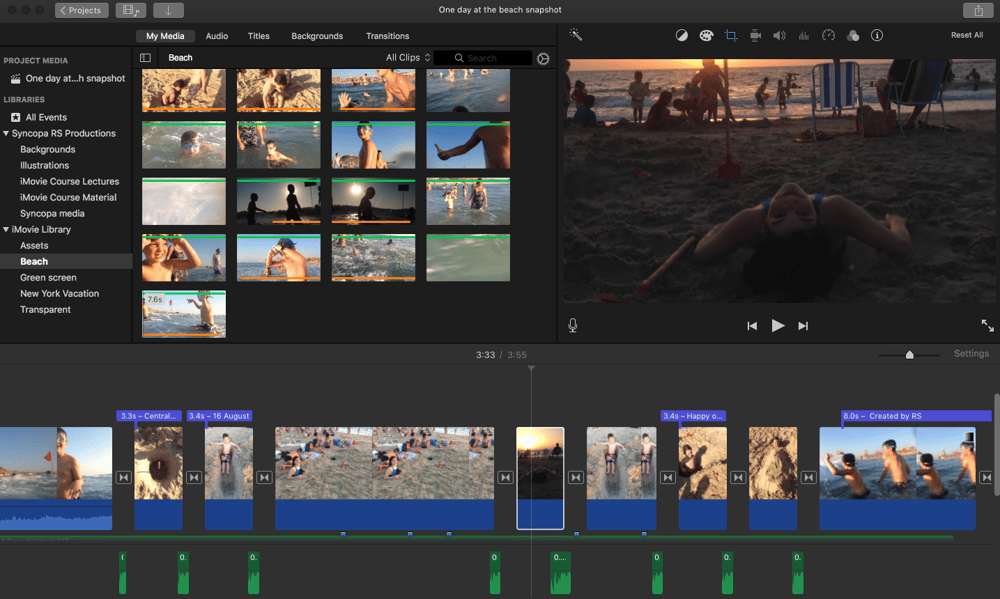Click the transition icon before sunset clip

(505, 477)
